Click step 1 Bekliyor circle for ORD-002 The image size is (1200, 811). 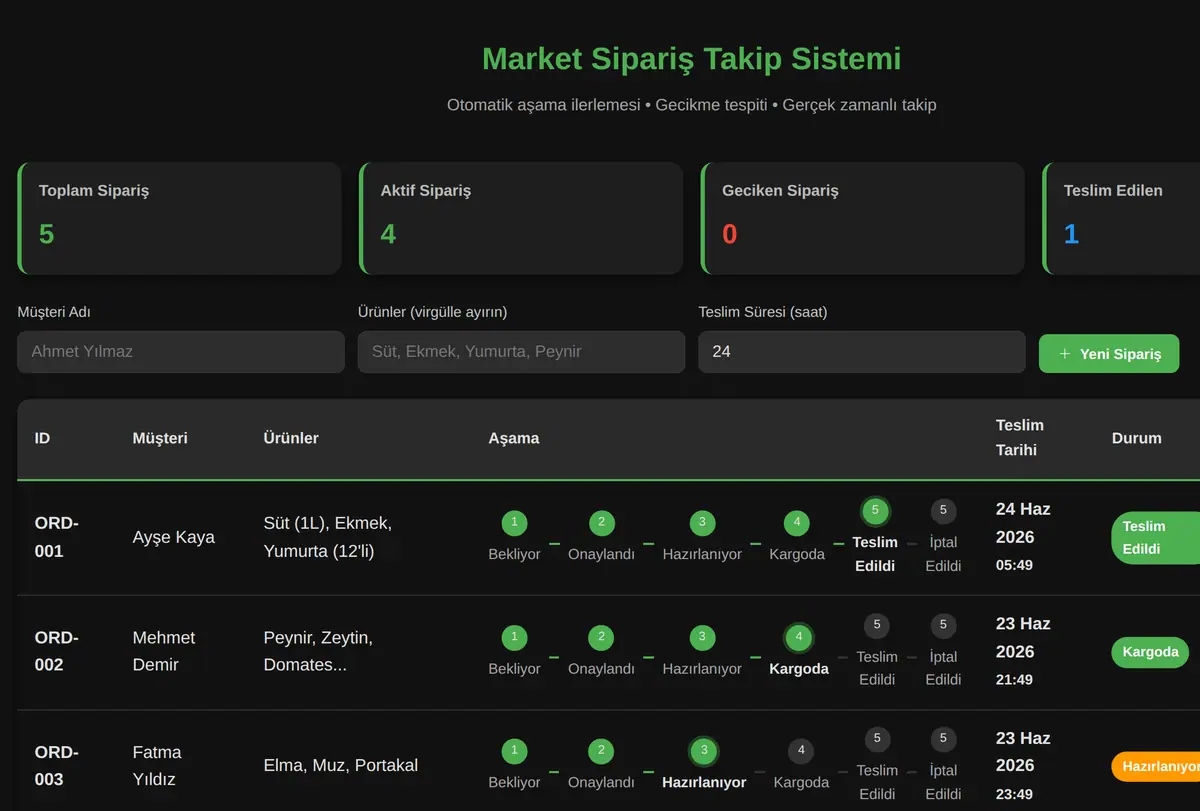[514, 637]
